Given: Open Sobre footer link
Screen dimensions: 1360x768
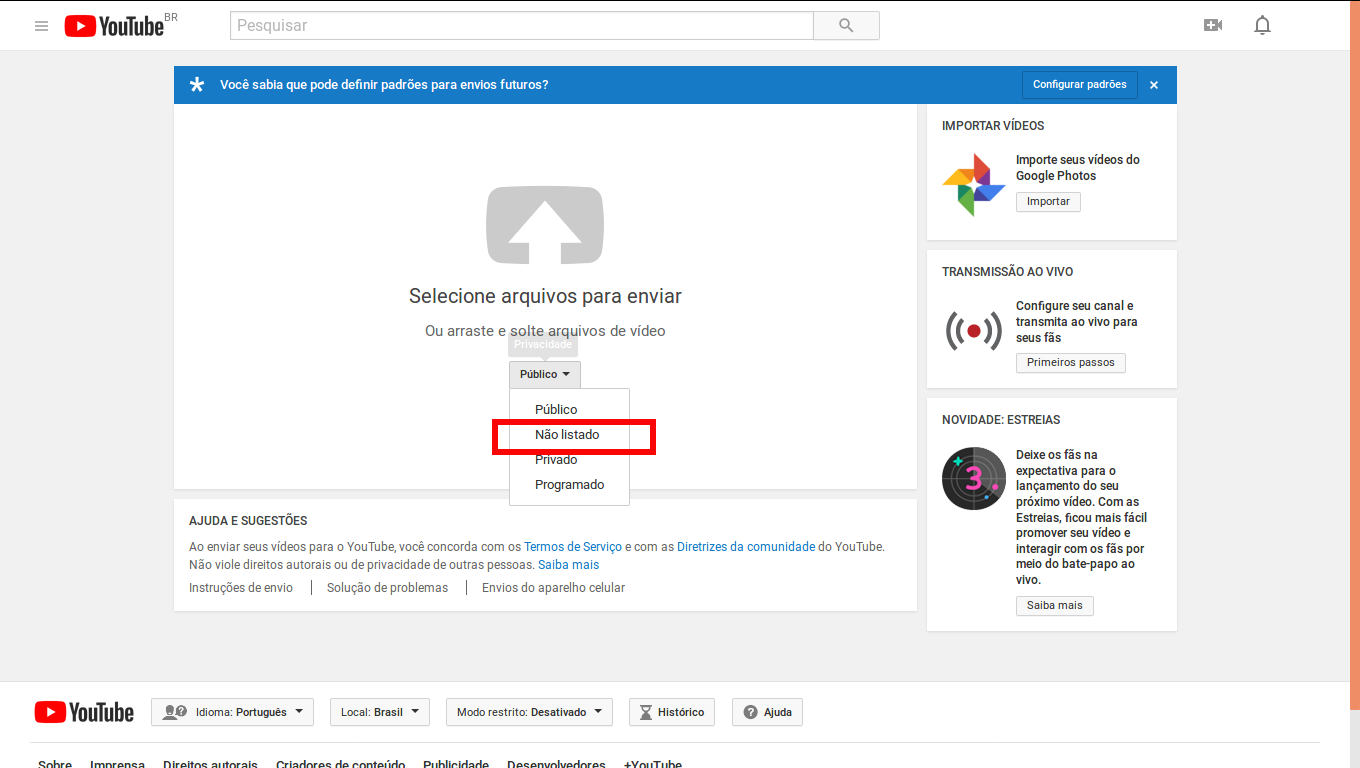Looking at the screenshot, I should (x=55, y=764).
